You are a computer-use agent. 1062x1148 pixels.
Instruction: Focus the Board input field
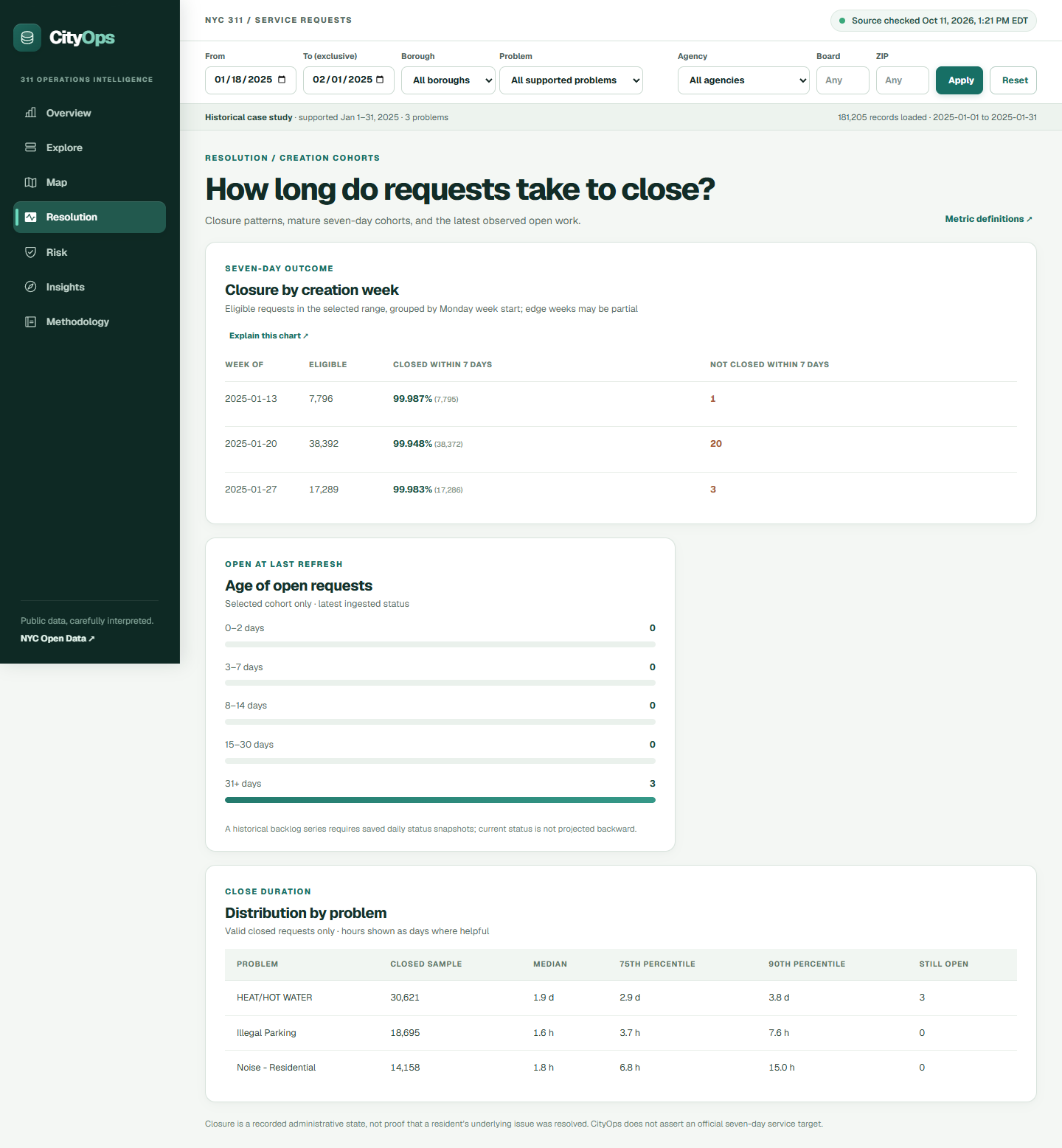tap(843, 80)
